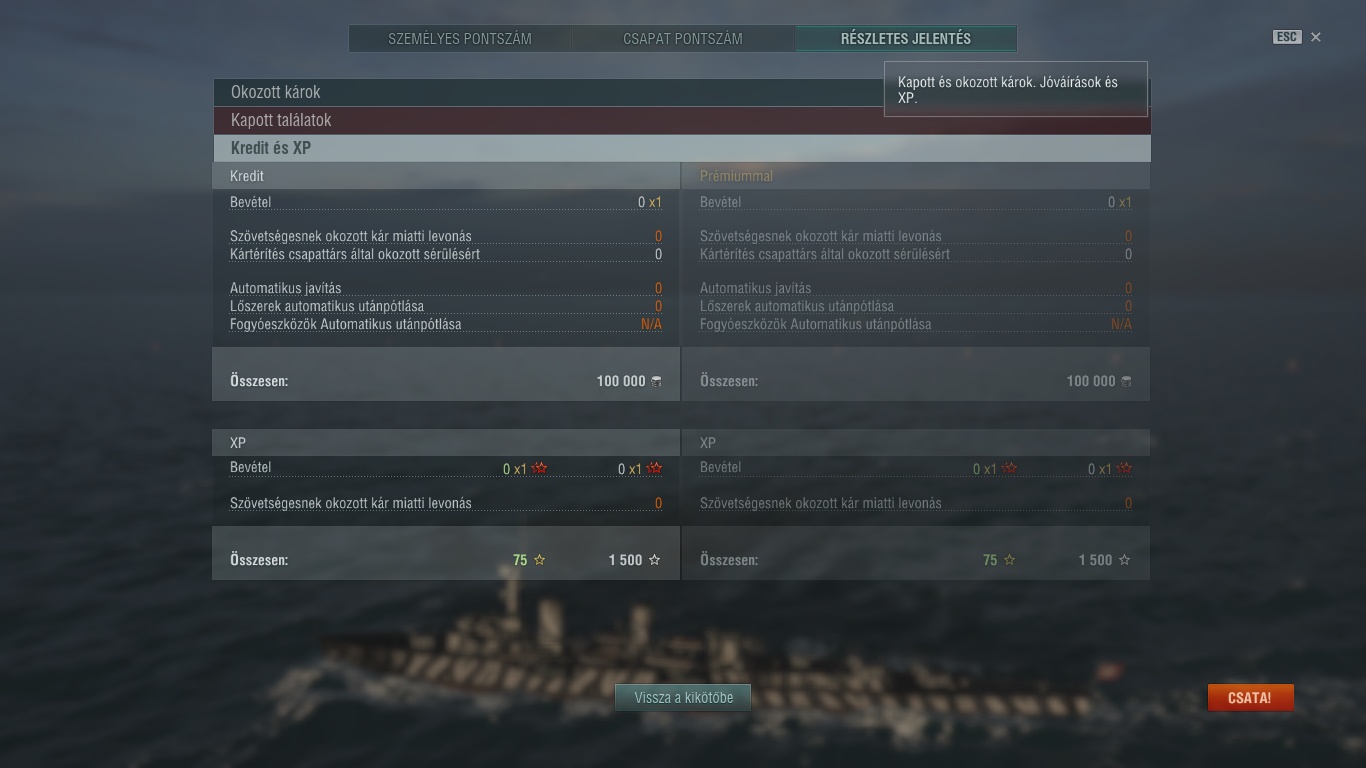Click the white star icon next to 1 500 total

[655, 560]
